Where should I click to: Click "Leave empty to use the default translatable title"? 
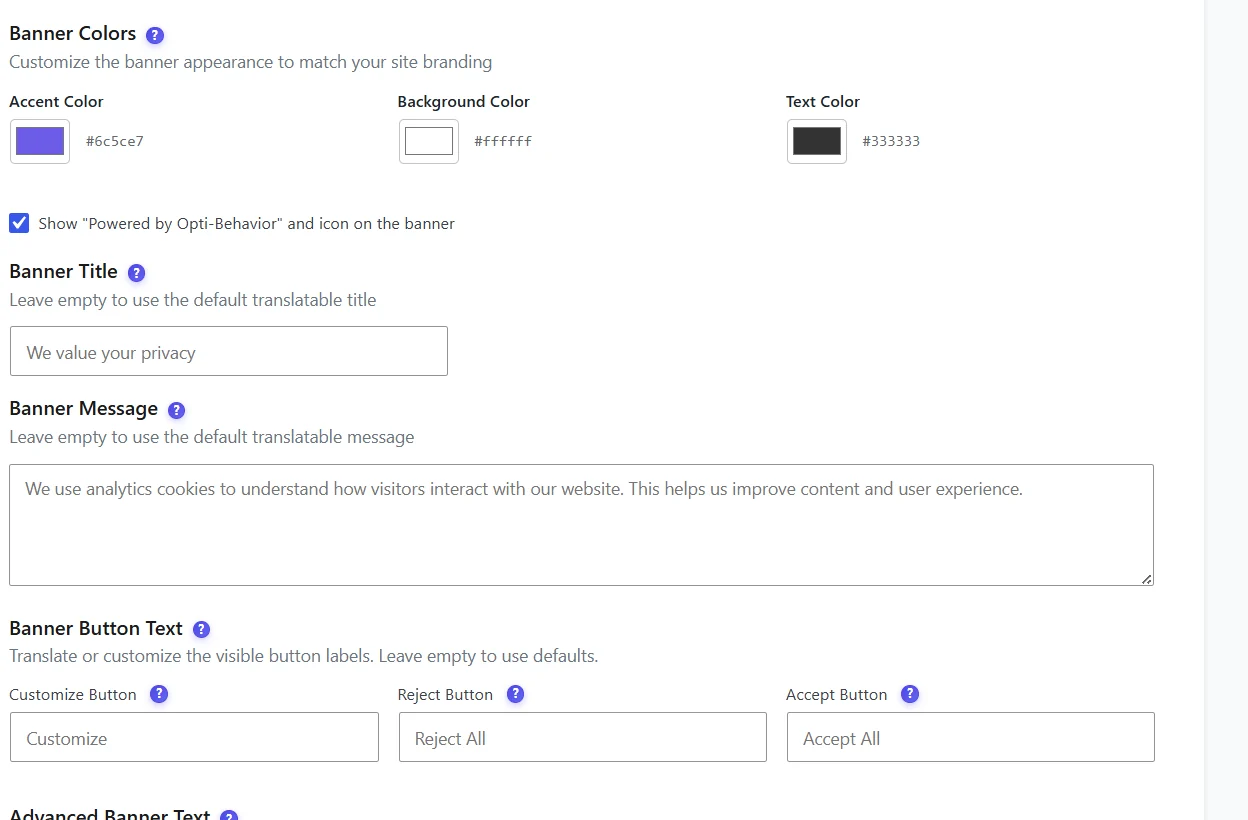pyautogui.click(x=193, y=300)
